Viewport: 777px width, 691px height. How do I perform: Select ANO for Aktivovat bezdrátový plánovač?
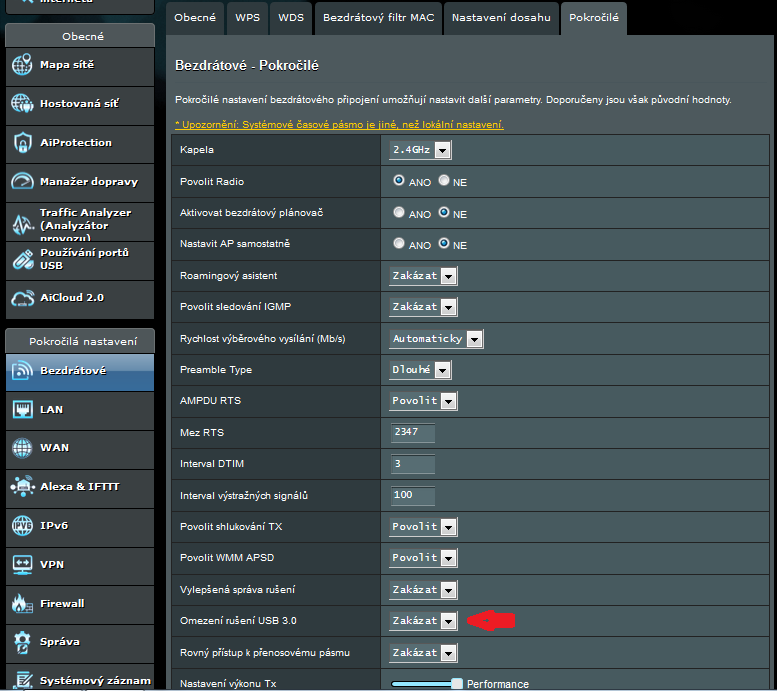pos(399,213)
